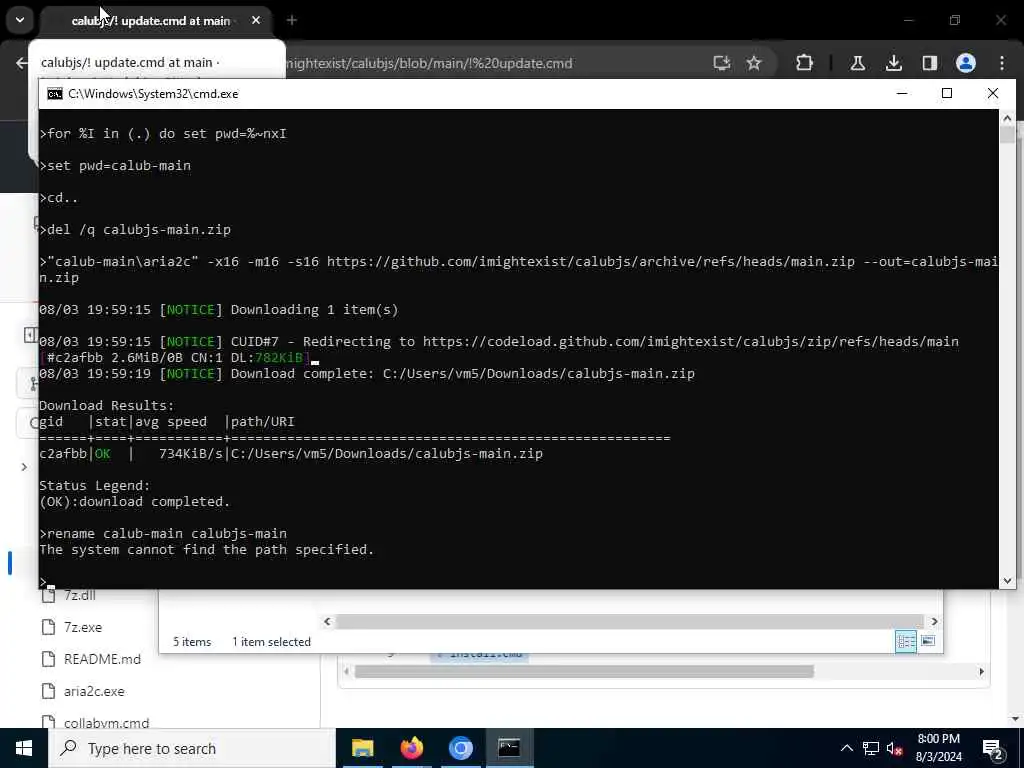This screenshot has width=1024, height=768.
Task: Open the muted volume tray icon
Action: pyautogui.click(x=894, y=748)
